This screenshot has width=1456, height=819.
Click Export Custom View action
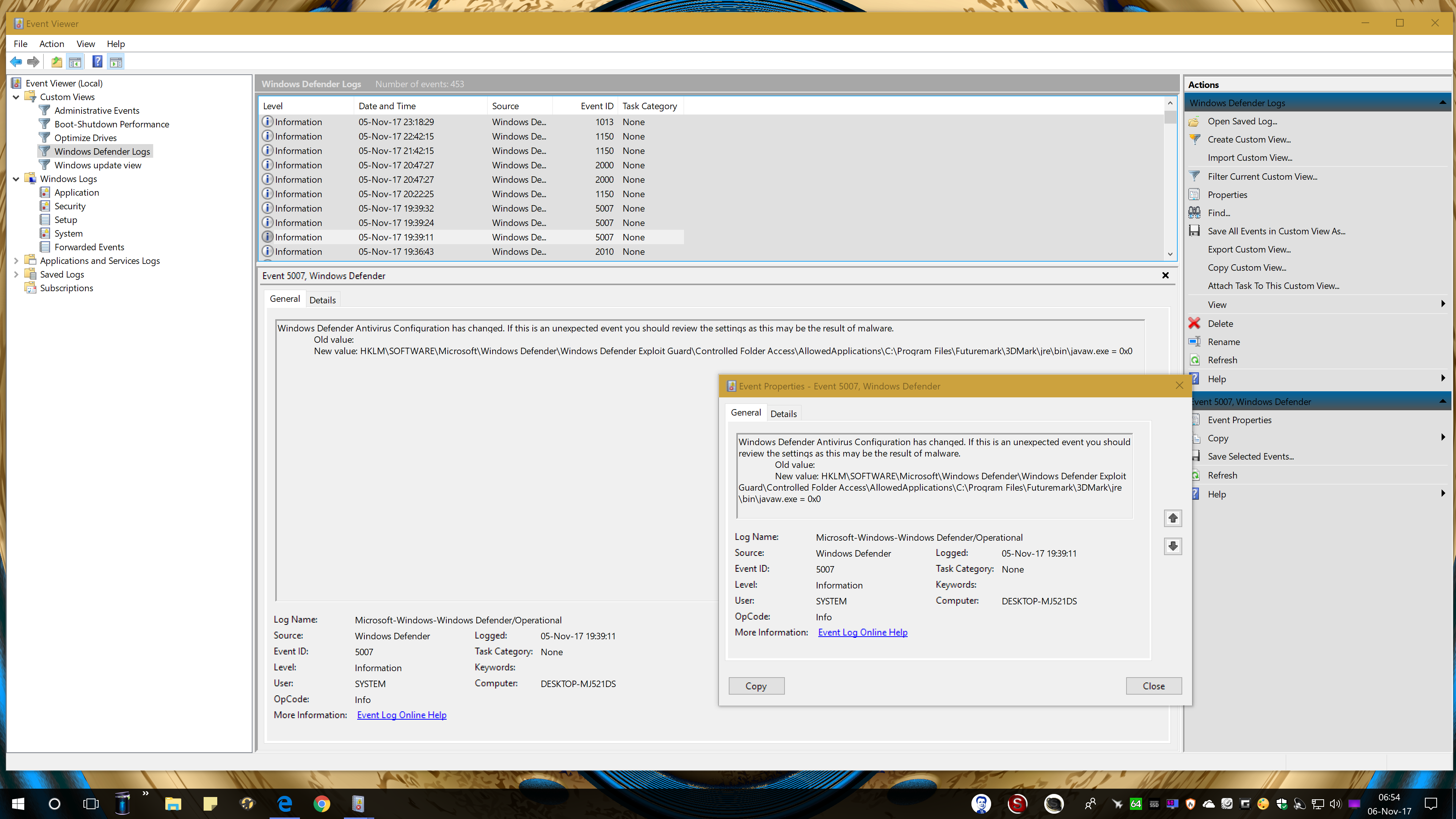[x=1249, y=249]
